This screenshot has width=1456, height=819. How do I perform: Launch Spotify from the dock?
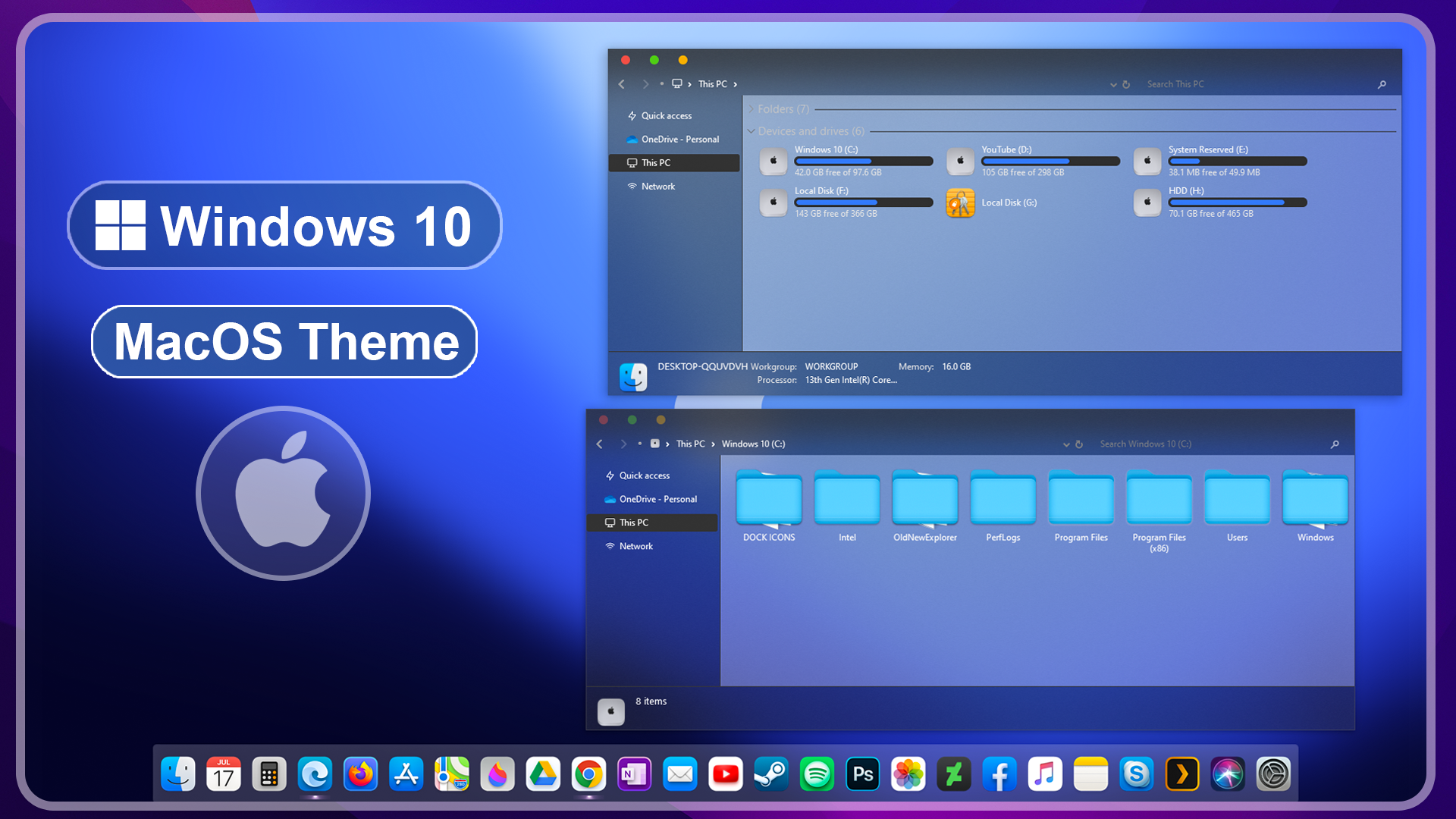[817, 774]
